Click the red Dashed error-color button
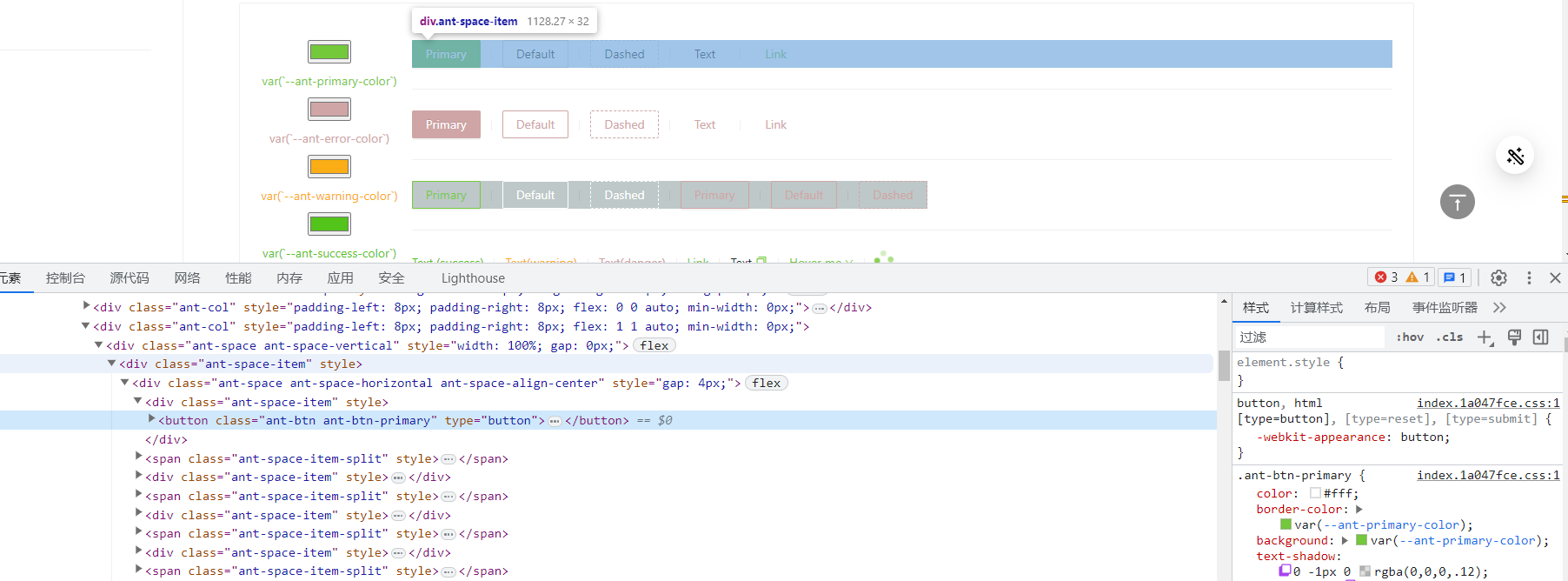The height and width of the screenshot is (581, 1568). point(624,124)
